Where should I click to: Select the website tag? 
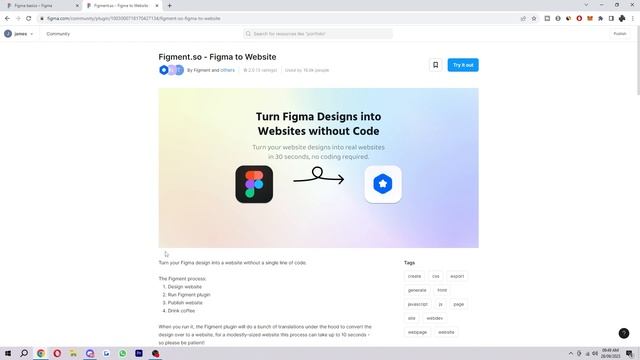[446, 332]
